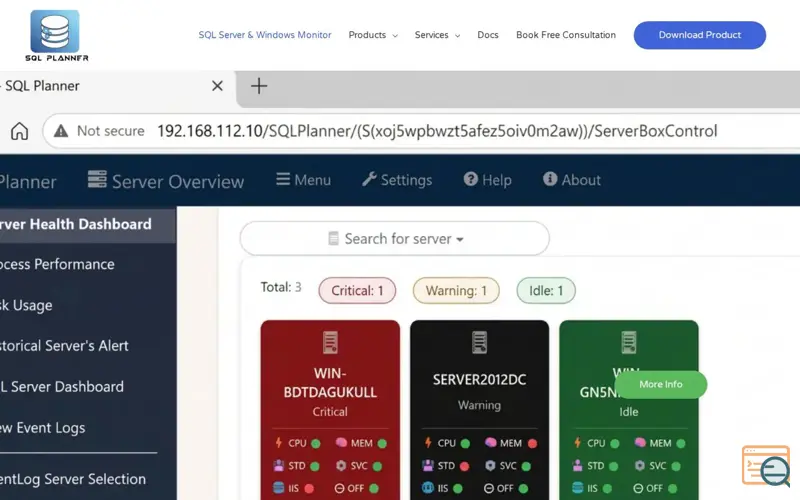The height and width of the screenshot is (500, 800).
Task: Click SVC gear icon on SERVER2012DC card
Action: [x=491, y=465]
